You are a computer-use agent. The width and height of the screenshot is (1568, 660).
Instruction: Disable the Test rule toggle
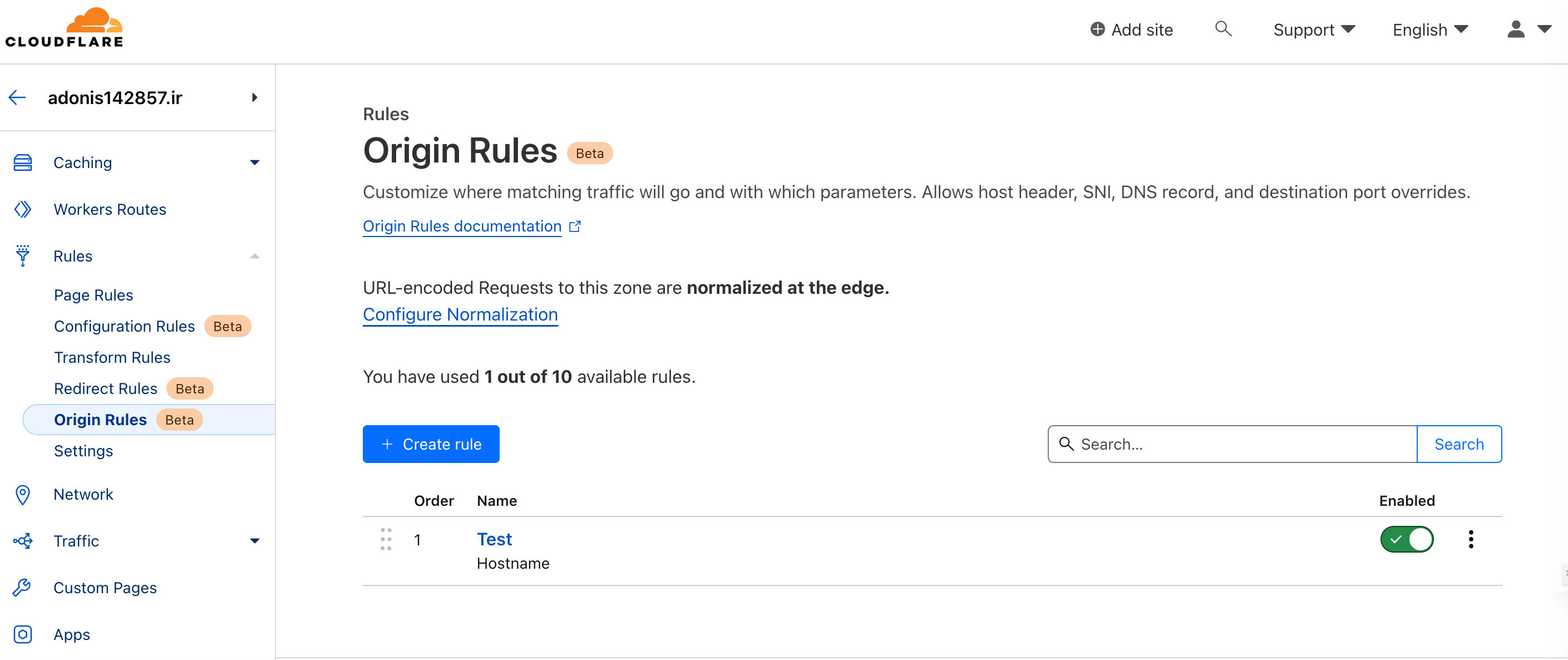coord(1406,539)
